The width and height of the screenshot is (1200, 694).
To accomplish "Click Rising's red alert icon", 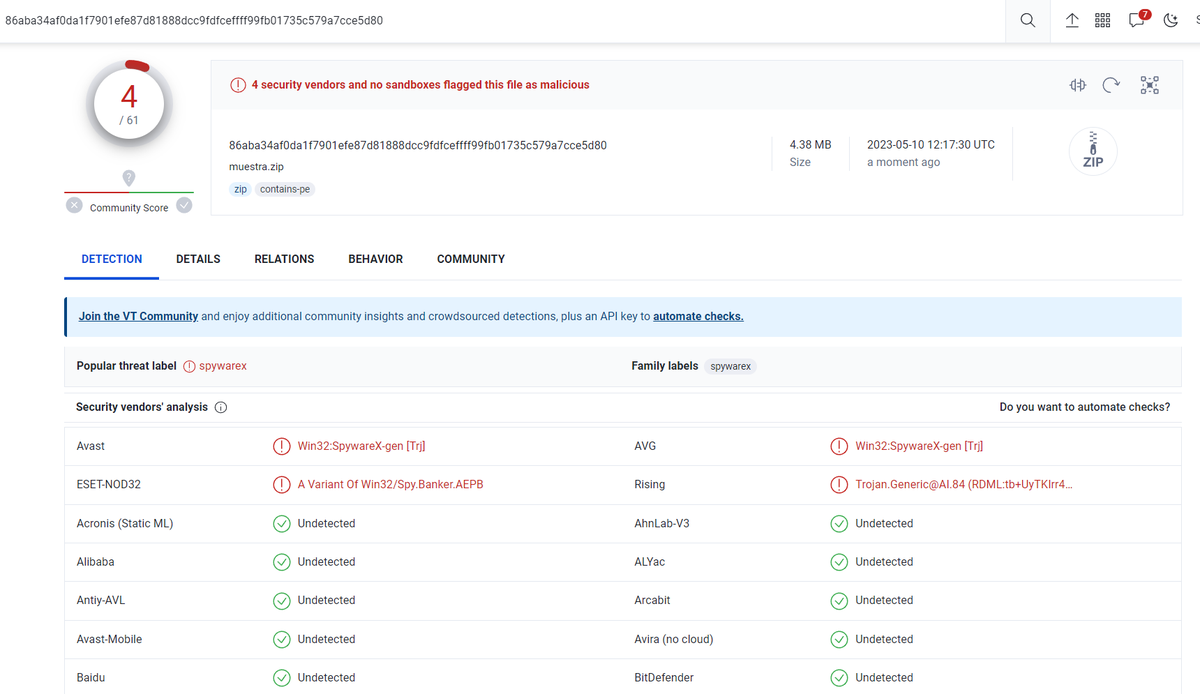I will pos(840,484).
